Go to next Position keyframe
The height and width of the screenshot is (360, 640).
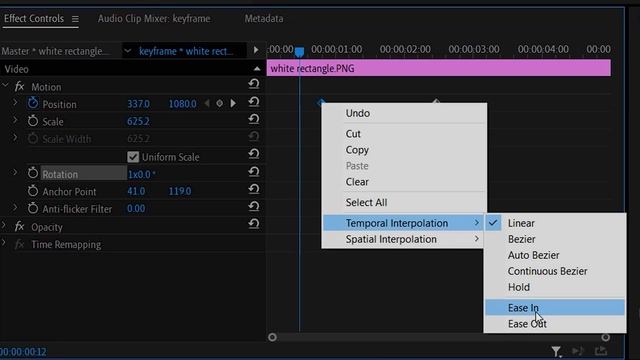233,104
